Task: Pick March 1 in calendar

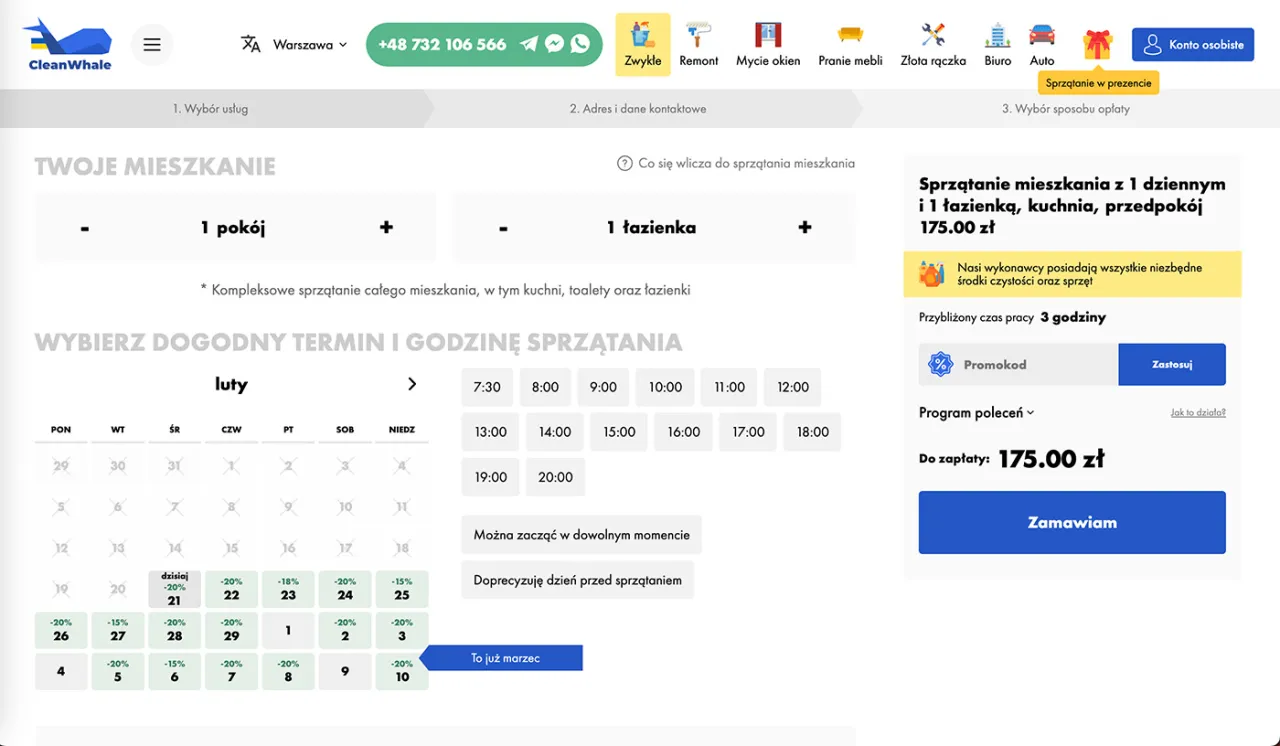Action: pyautogui.click(x=288, y=631)
